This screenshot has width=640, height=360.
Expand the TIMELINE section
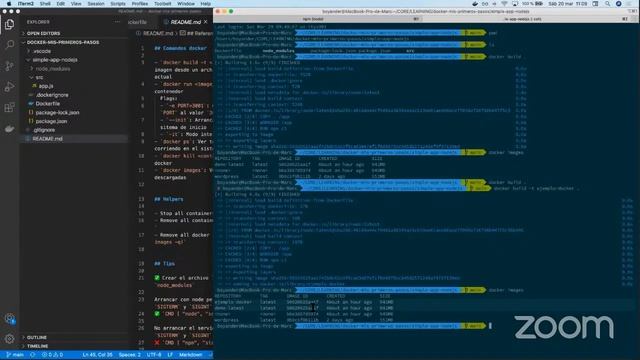click(38, 346)
